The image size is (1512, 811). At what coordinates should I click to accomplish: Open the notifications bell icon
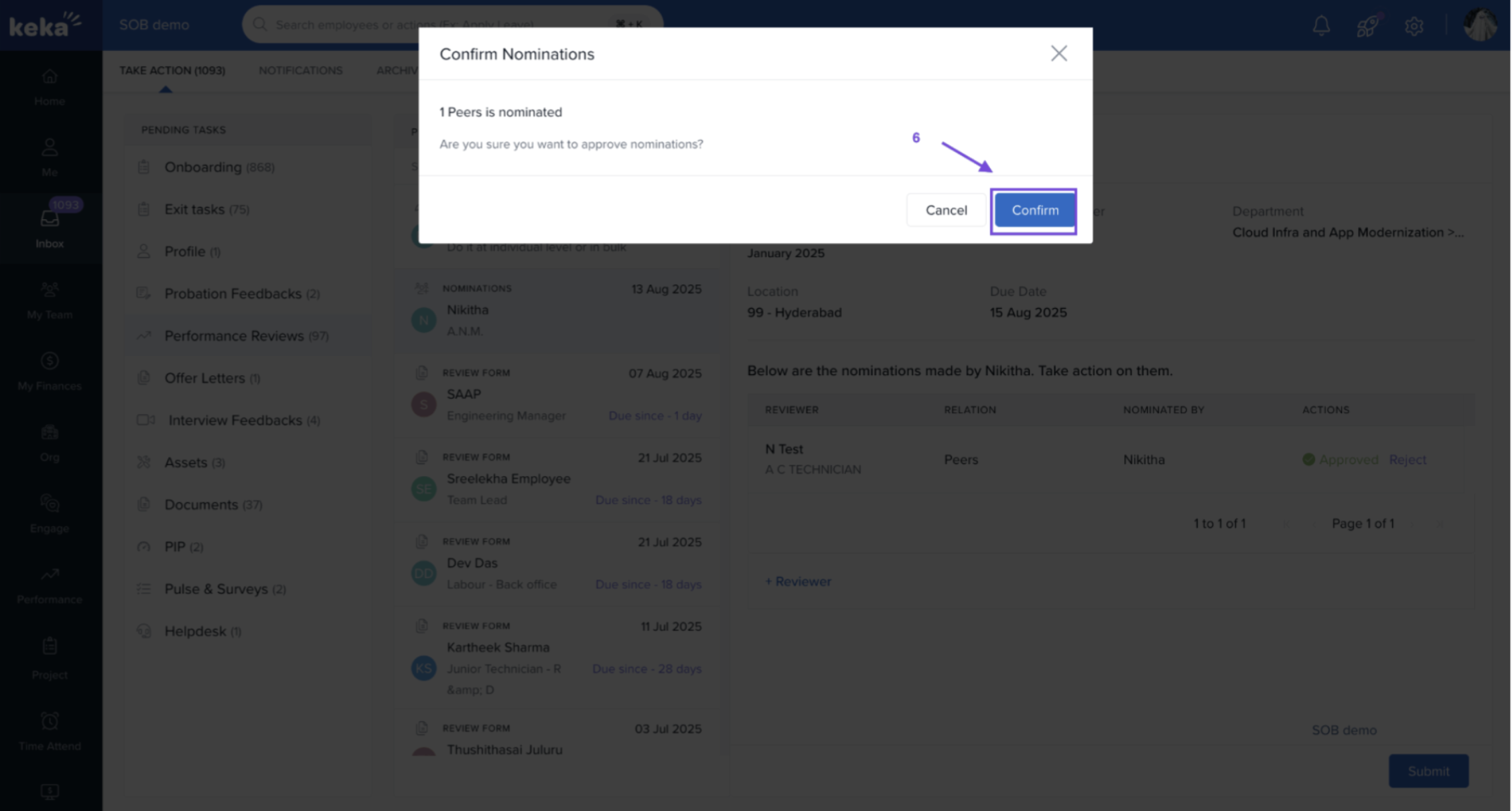click(1320, 25)
